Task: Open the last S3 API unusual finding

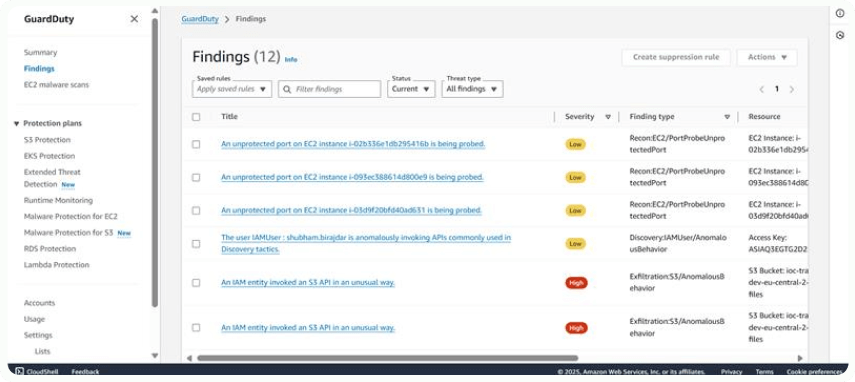Action: (308, 328)
